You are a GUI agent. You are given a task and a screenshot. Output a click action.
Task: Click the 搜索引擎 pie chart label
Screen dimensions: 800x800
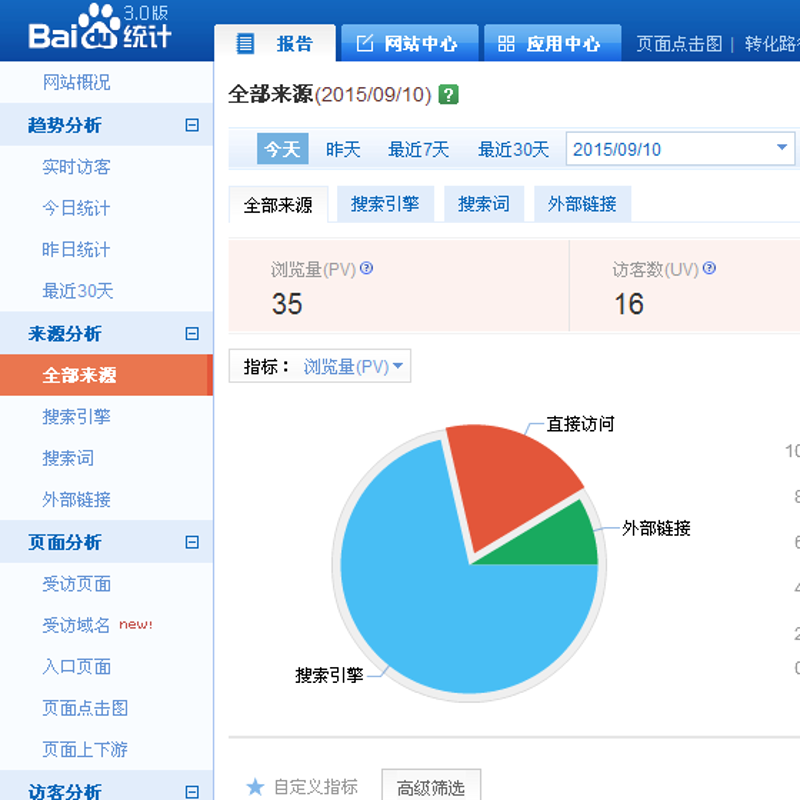(329, 676)
